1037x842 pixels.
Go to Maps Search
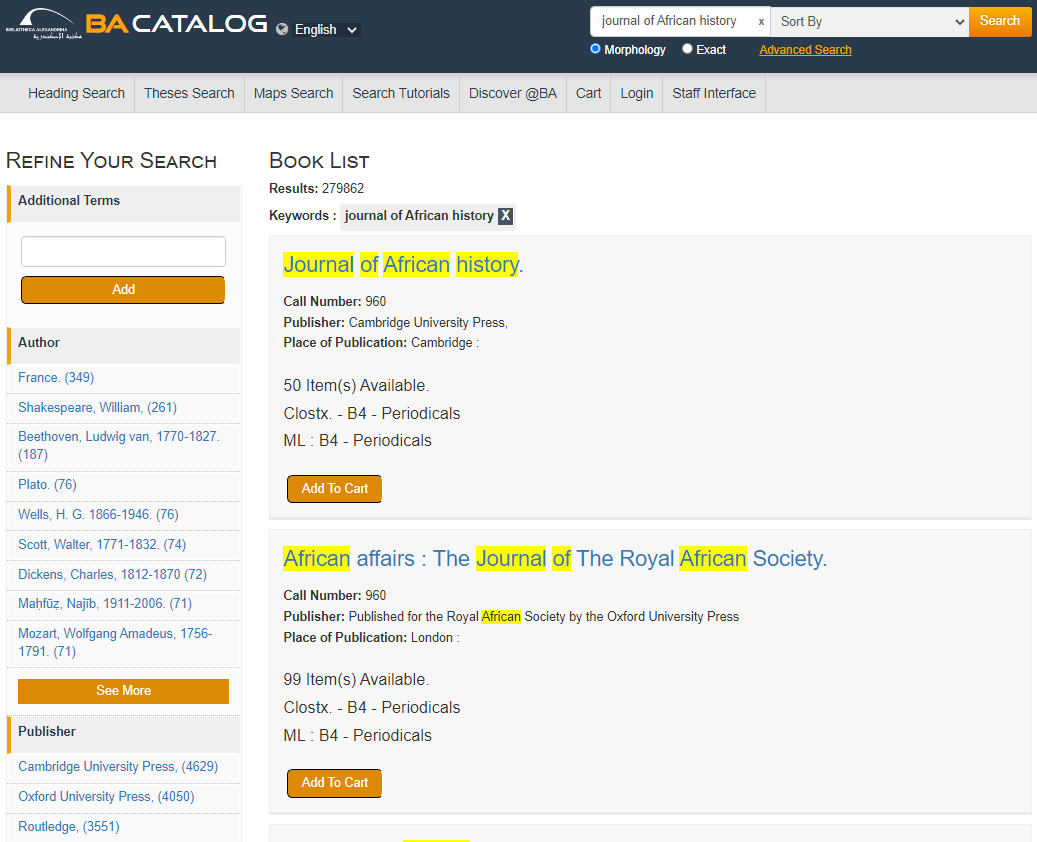pos(293,93)
